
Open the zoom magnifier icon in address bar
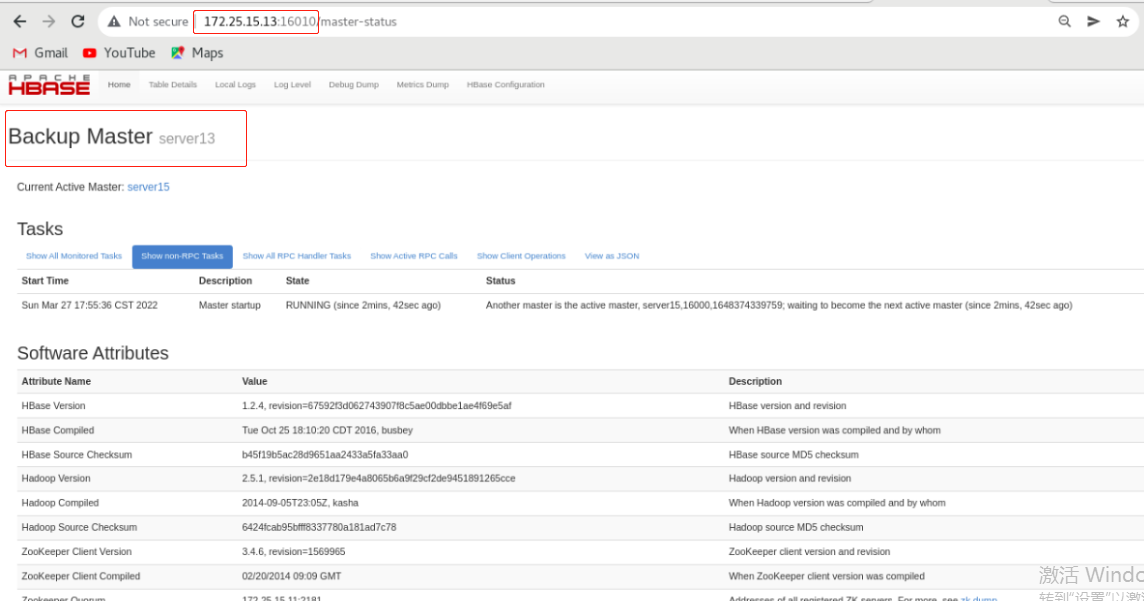tap(1064, 22)
